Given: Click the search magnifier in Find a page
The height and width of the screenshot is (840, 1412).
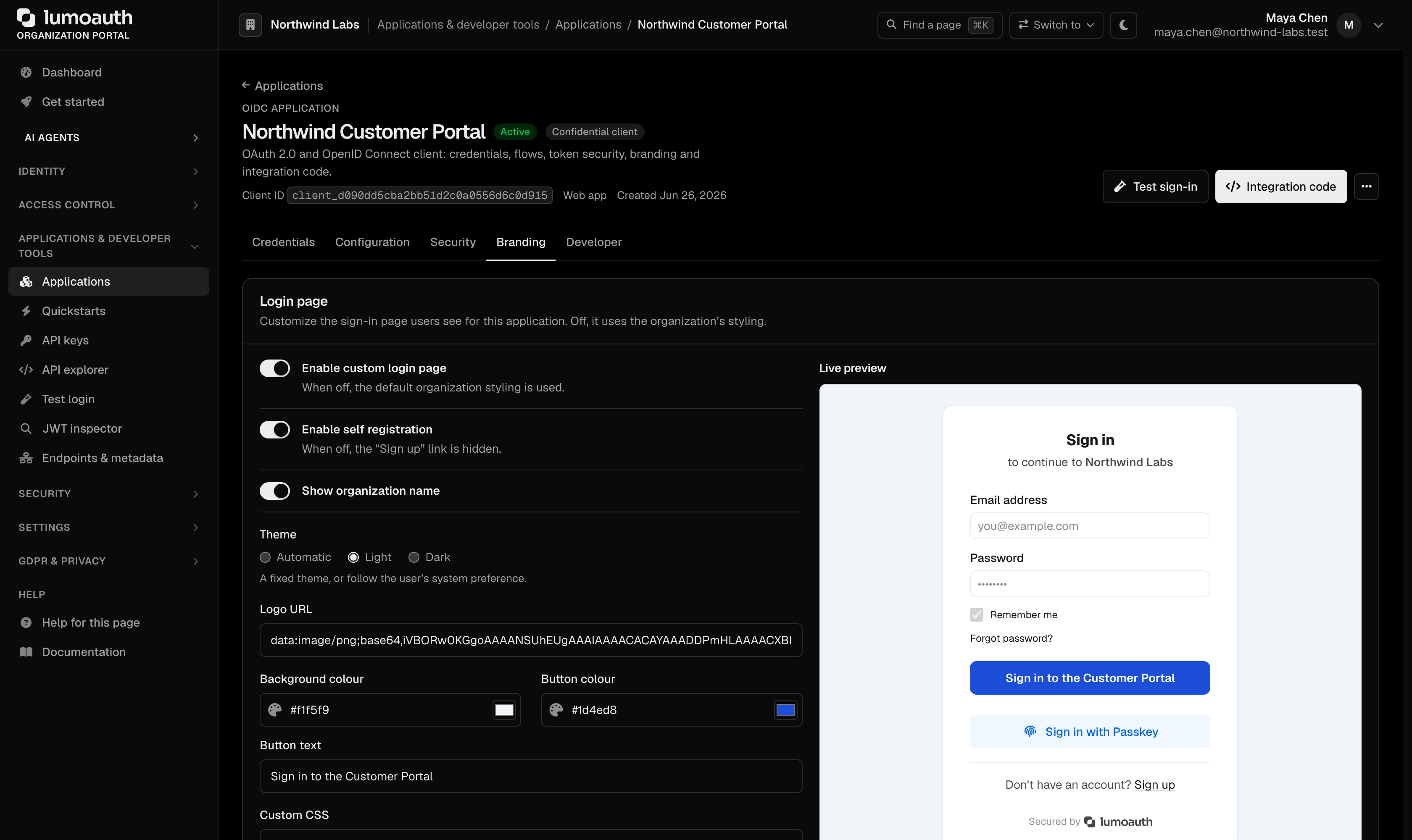Looking at the screenshot, I should point(891,24).
